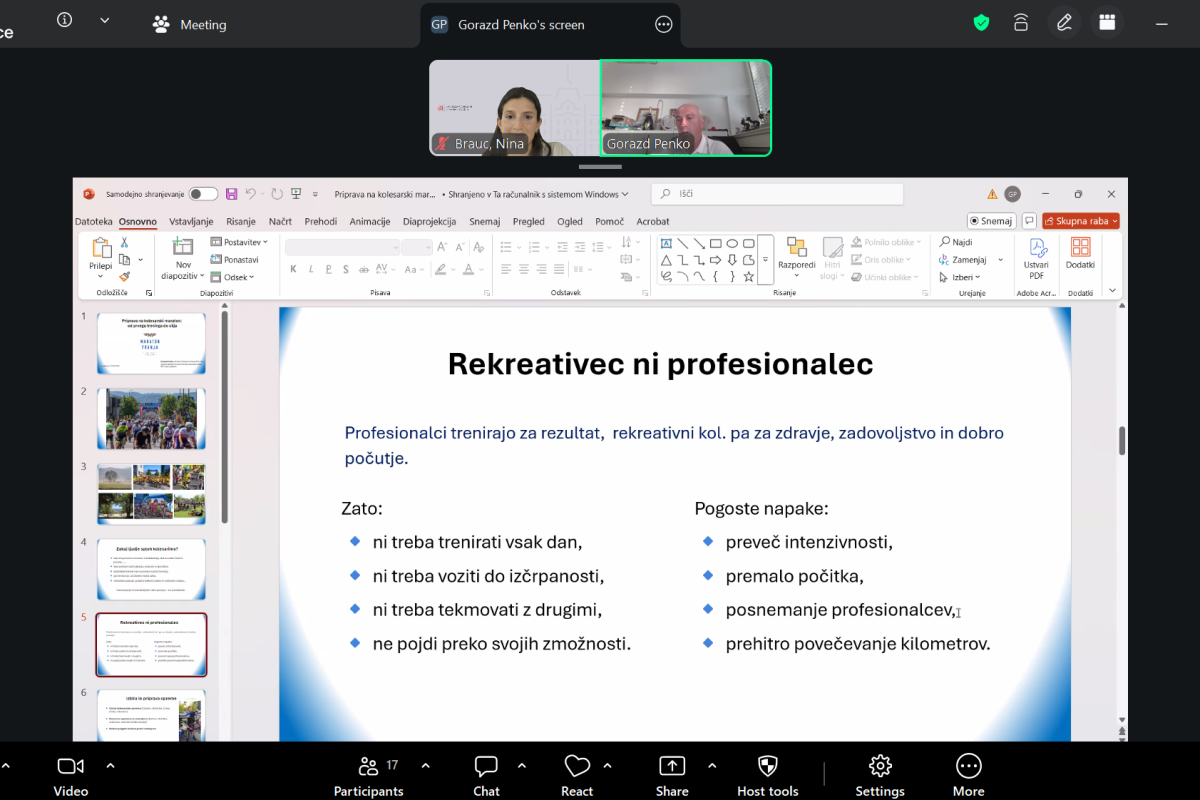Click the Format Painter brush icon
This screenshot has width=1200, height=800.
(125, 276)
